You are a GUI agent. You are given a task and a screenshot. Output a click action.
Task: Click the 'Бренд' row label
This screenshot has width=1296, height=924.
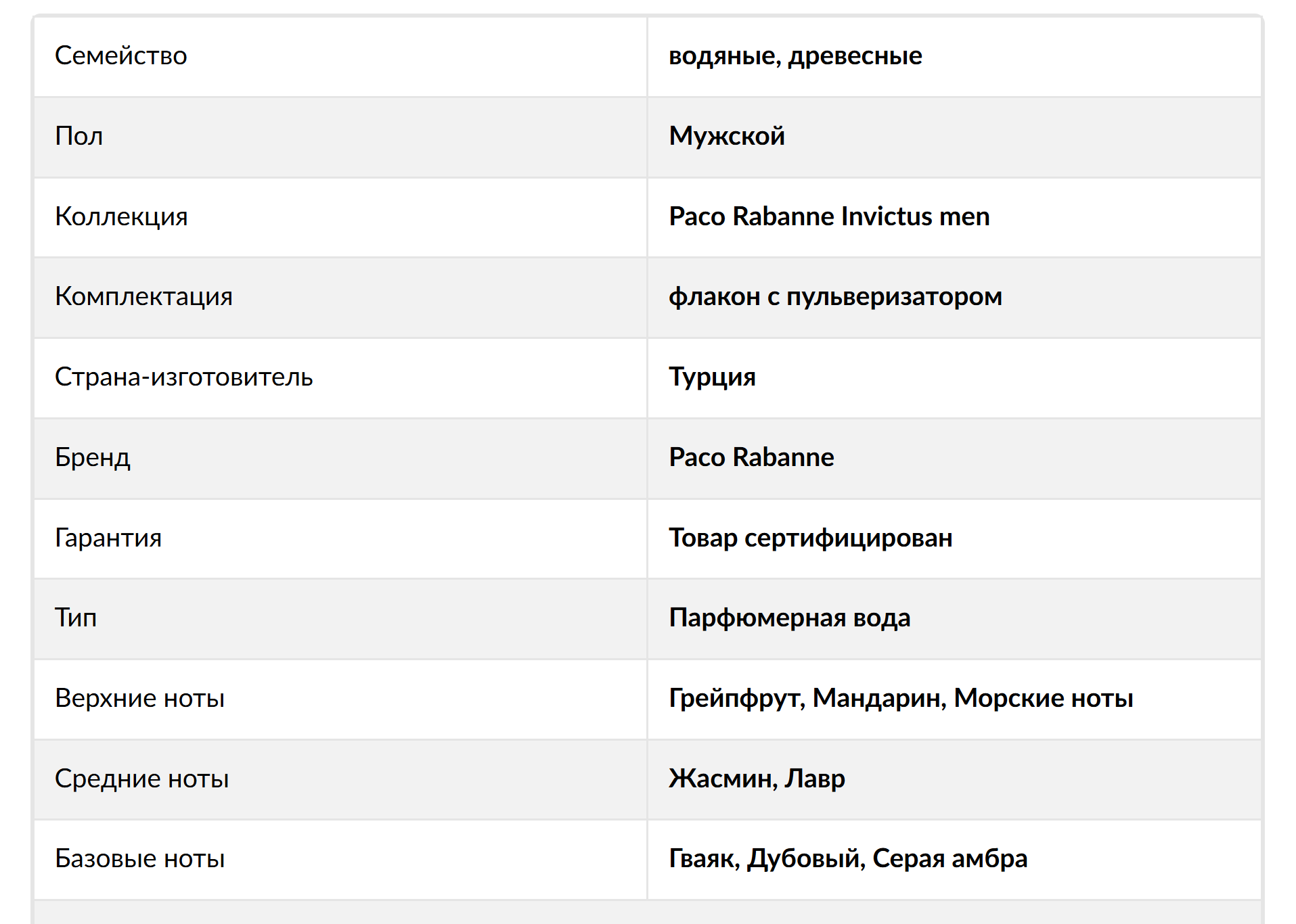[93, 457]
